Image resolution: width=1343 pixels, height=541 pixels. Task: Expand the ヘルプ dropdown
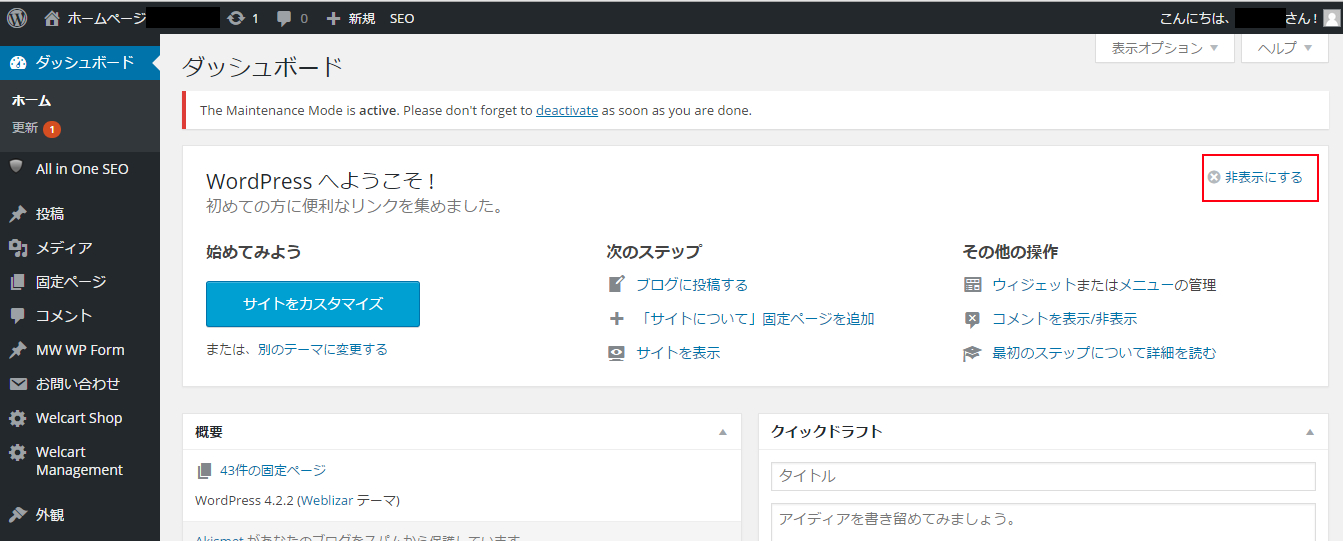tap(1285, 48)
